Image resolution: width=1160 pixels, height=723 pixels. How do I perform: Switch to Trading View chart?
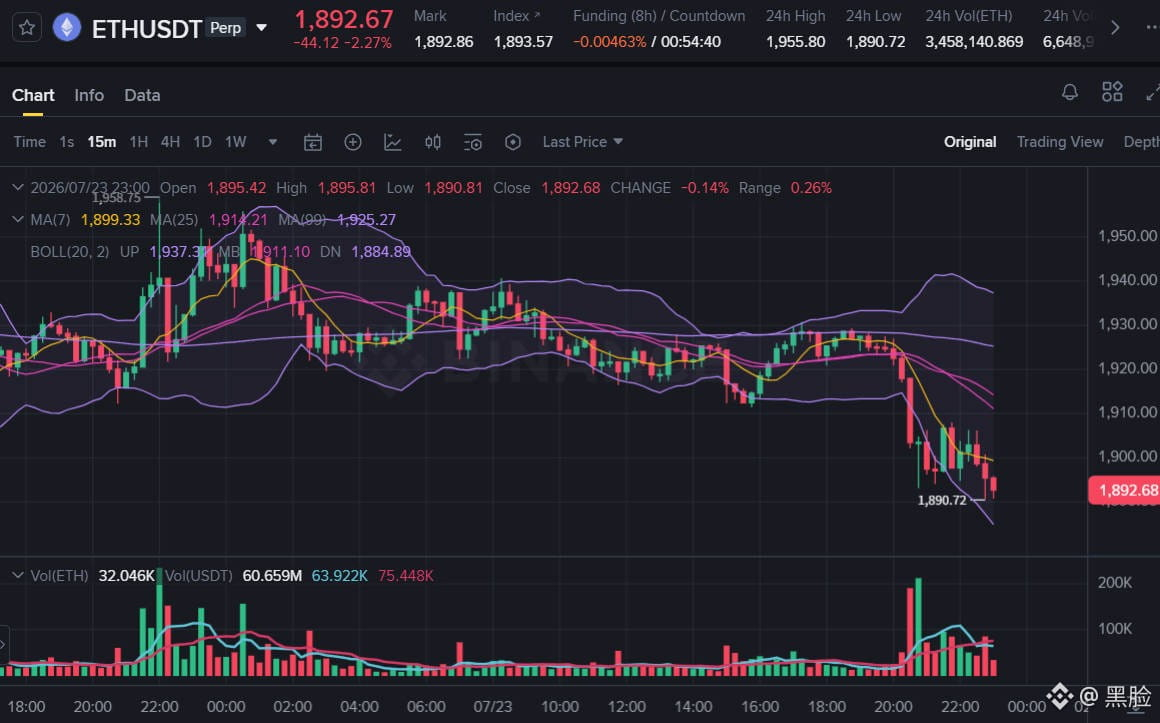pos(1059,142)
